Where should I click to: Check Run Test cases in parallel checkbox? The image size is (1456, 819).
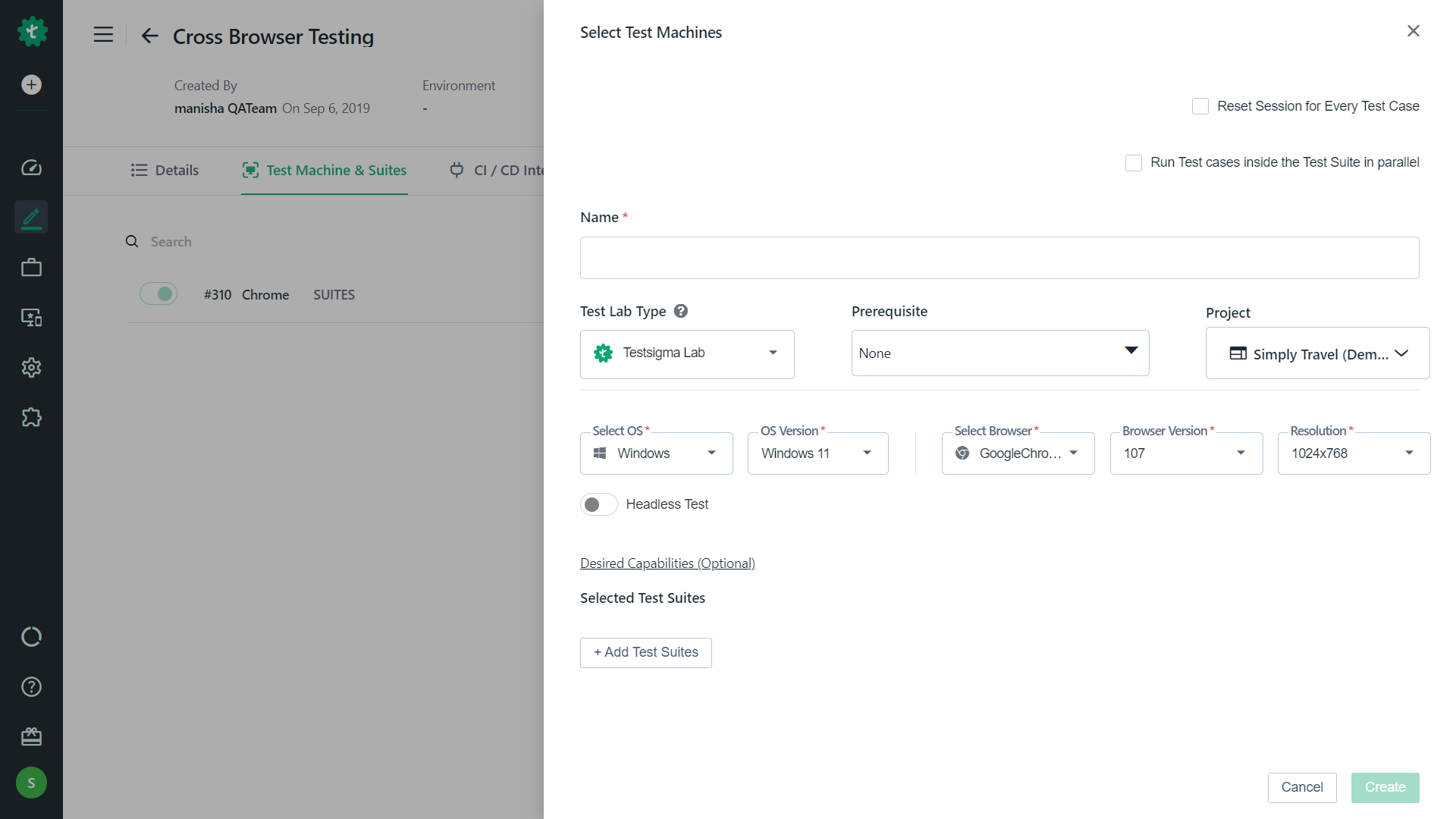1134,163
